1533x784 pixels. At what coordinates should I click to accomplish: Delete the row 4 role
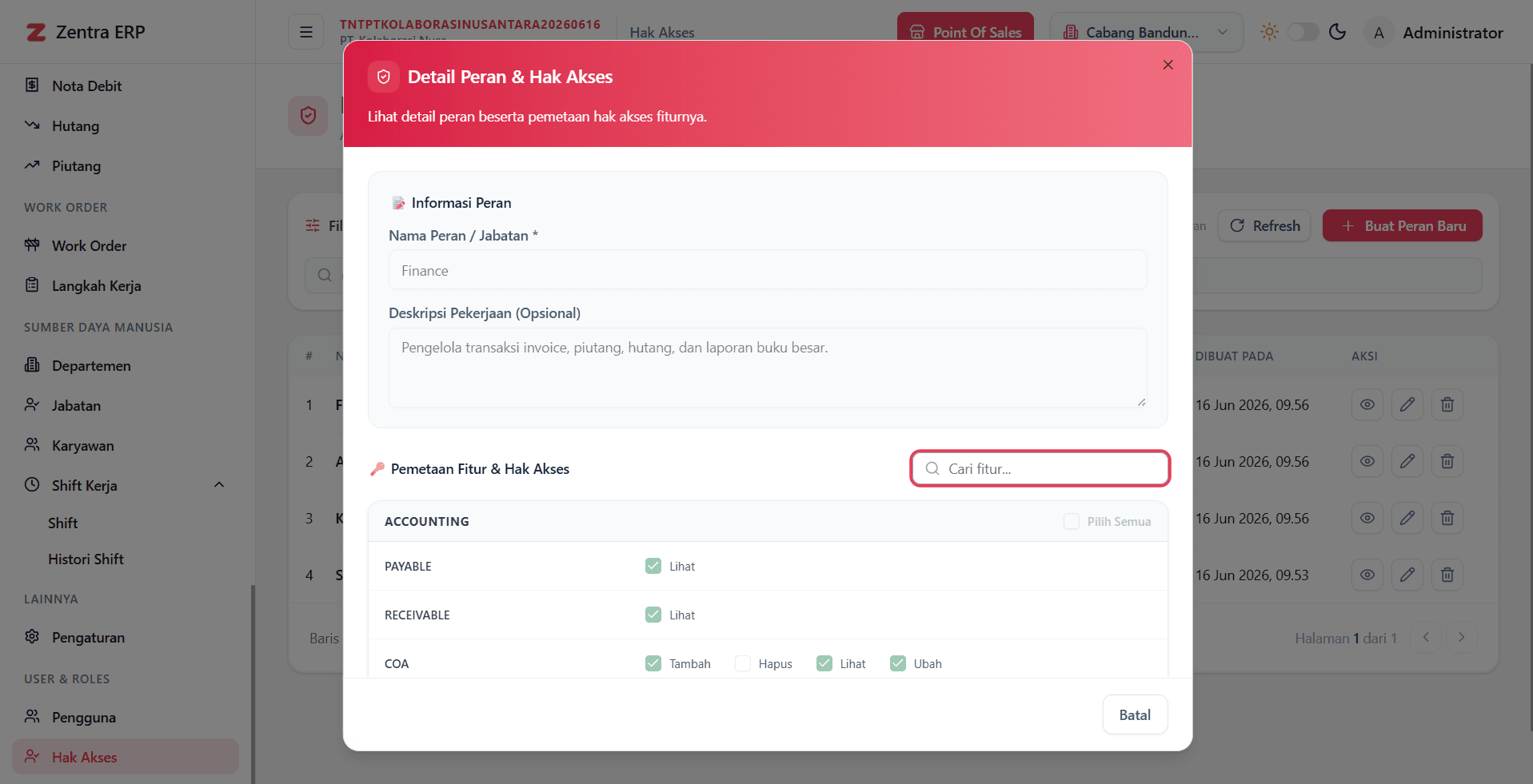coord(1447,575)
